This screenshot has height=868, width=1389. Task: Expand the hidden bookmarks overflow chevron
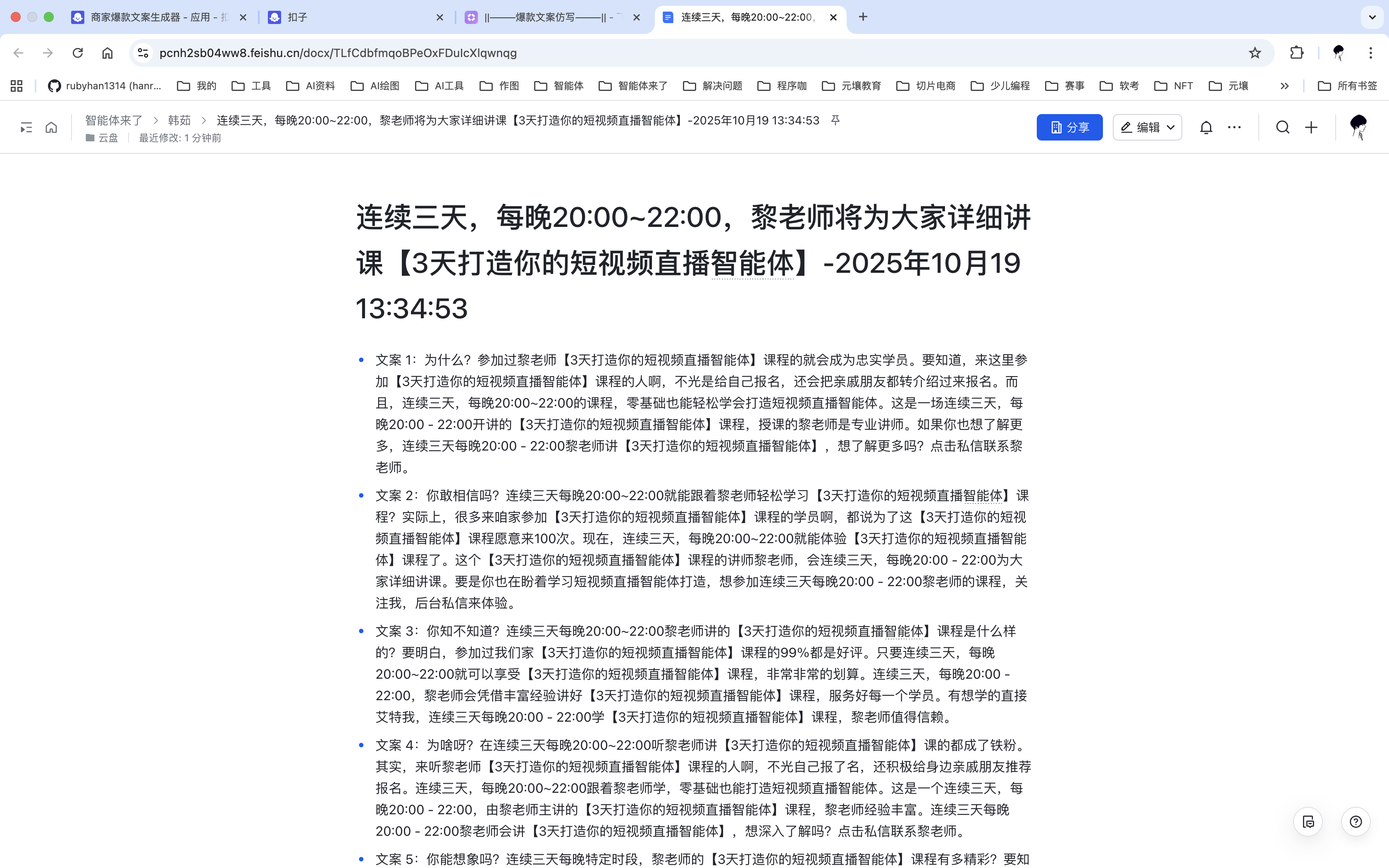click(x=1284, y=86)
